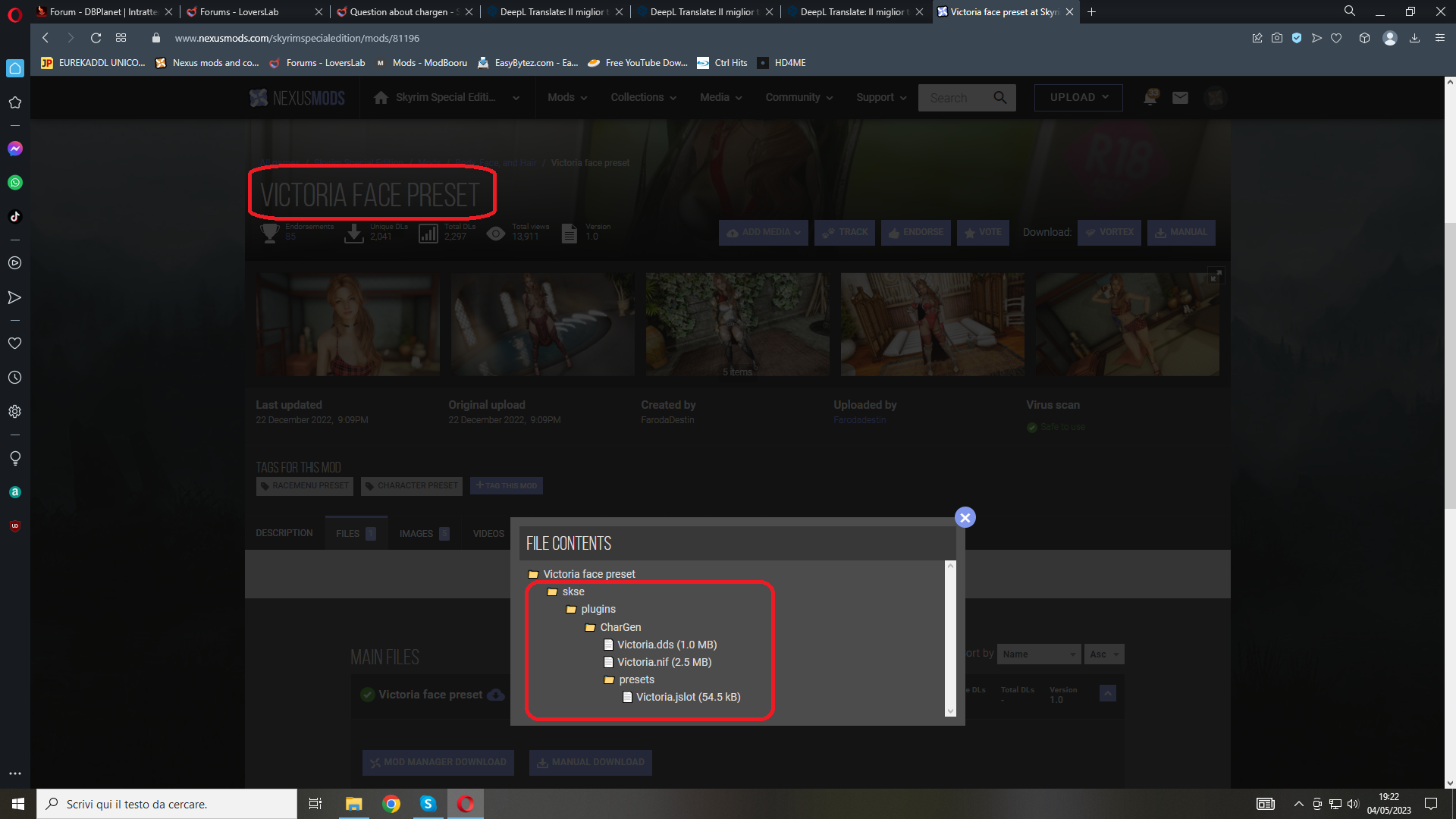Close the File Contents popup

click(965, 517)
